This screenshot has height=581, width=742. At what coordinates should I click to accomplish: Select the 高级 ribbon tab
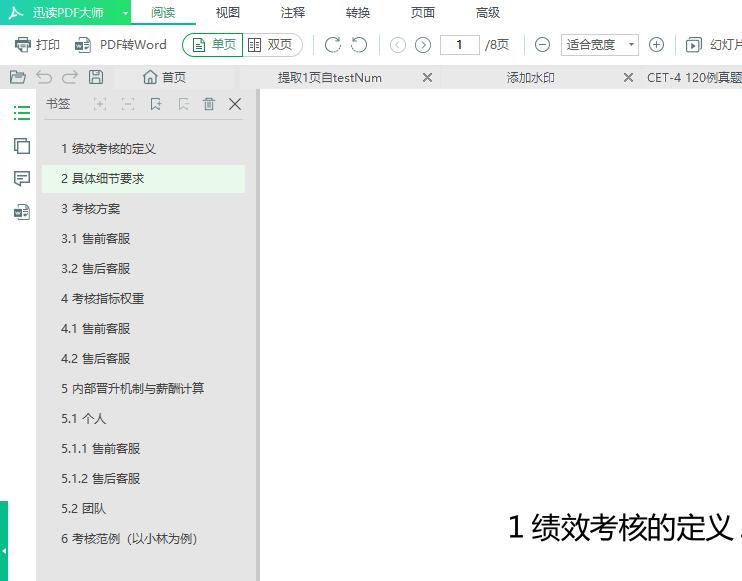487,13
